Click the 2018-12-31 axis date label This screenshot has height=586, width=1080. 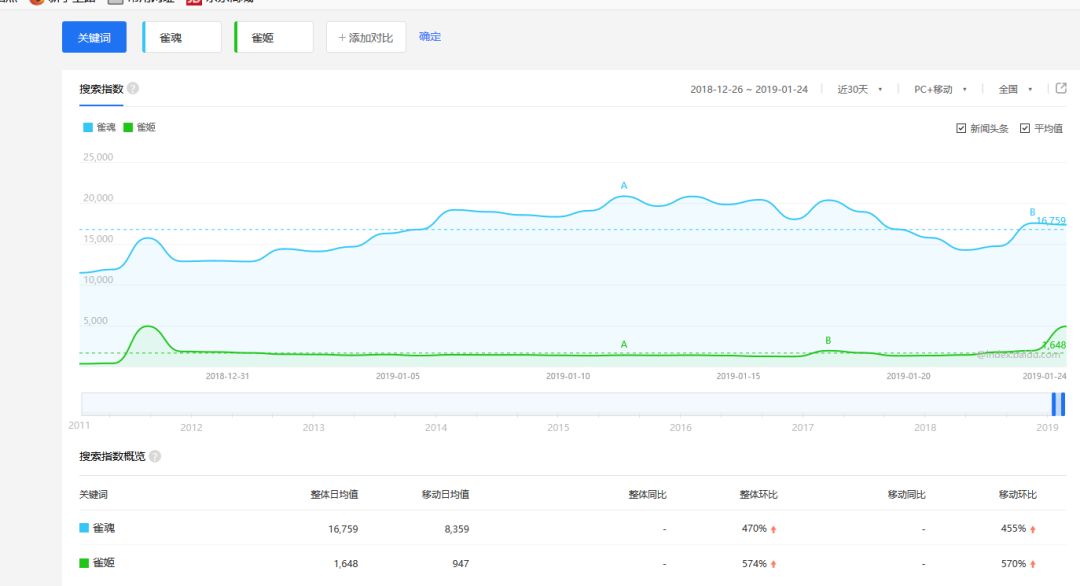(x=227, y=376)
